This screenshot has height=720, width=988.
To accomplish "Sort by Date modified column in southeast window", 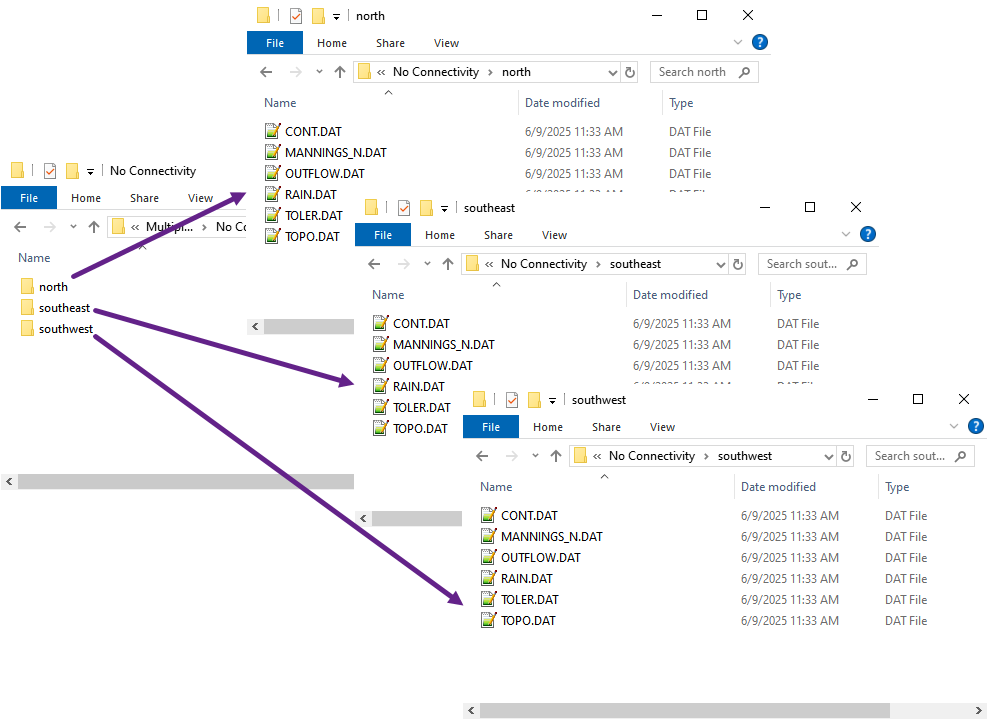I will (x=670, y=295).
